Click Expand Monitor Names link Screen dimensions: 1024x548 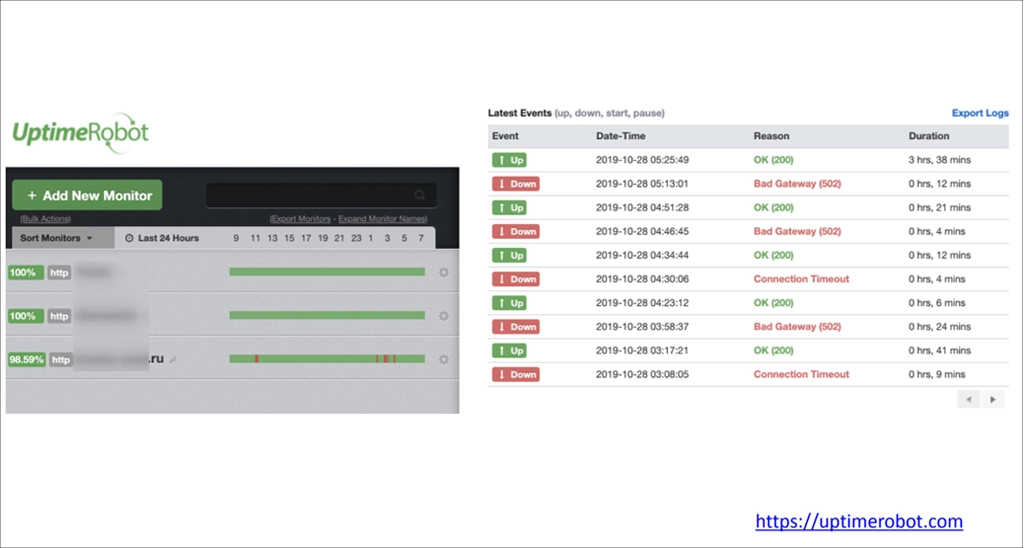pos(383,219)
